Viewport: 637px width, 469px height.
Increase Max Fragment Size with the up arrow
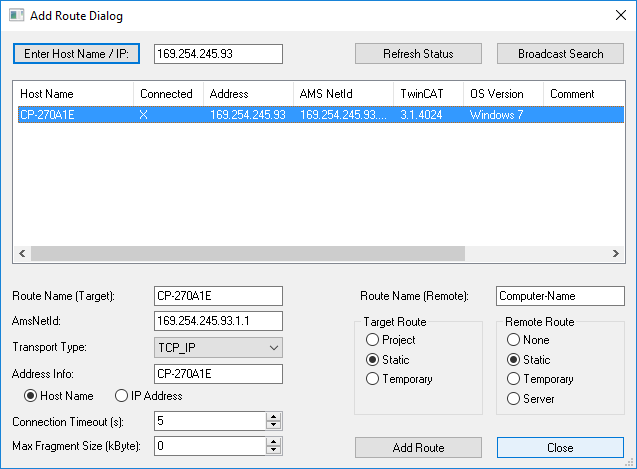click(274, 442)
